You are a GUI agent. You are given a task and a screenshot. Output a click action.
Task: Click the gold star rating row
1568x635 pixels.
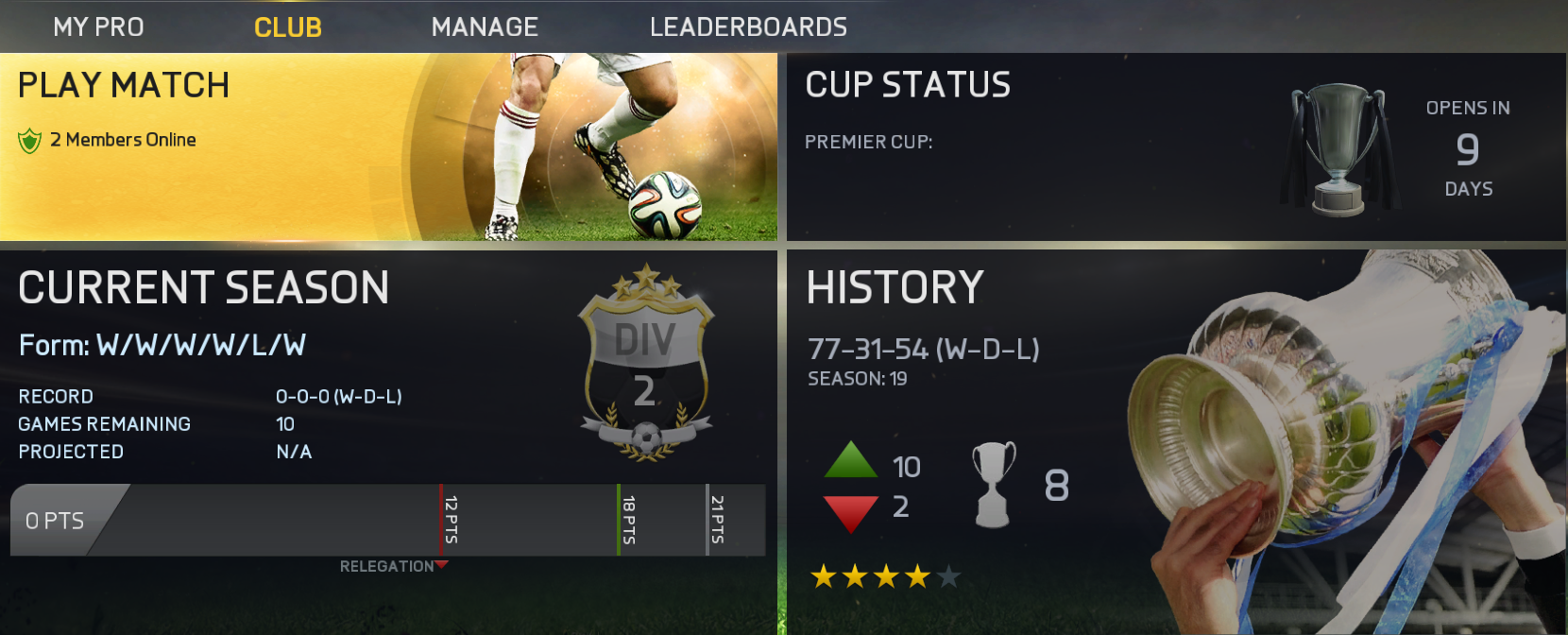tap(886, 576)
